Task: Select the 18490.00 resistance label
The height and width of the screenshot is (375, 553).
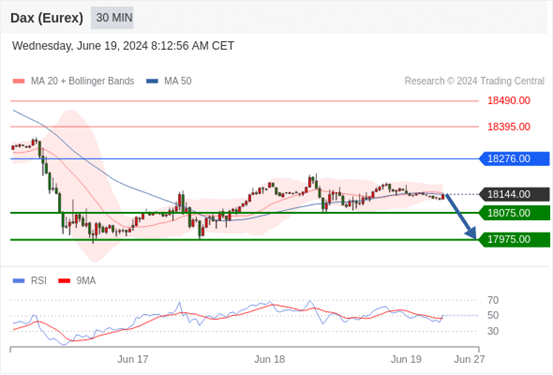Action: click(x=509, y=101)
